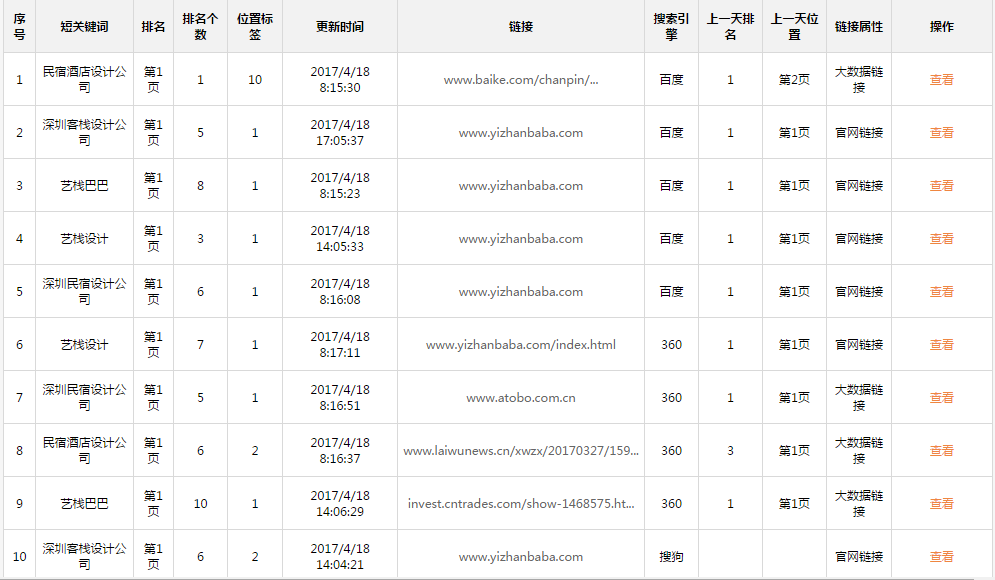The width and height of the screenshot is (995, 580).
Task: Click www.yizhanbaba.com/index.html link
Action: click(x=520, y=345)
